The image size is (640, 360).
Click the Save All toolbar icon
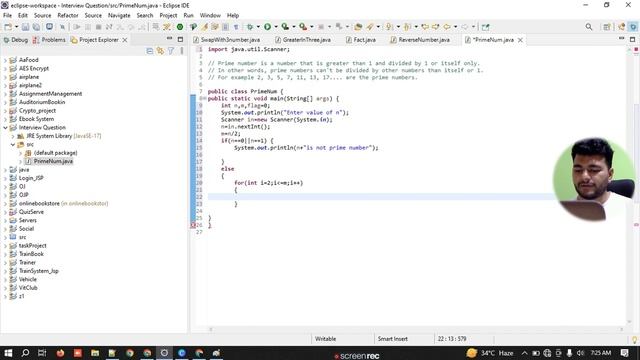36,27
